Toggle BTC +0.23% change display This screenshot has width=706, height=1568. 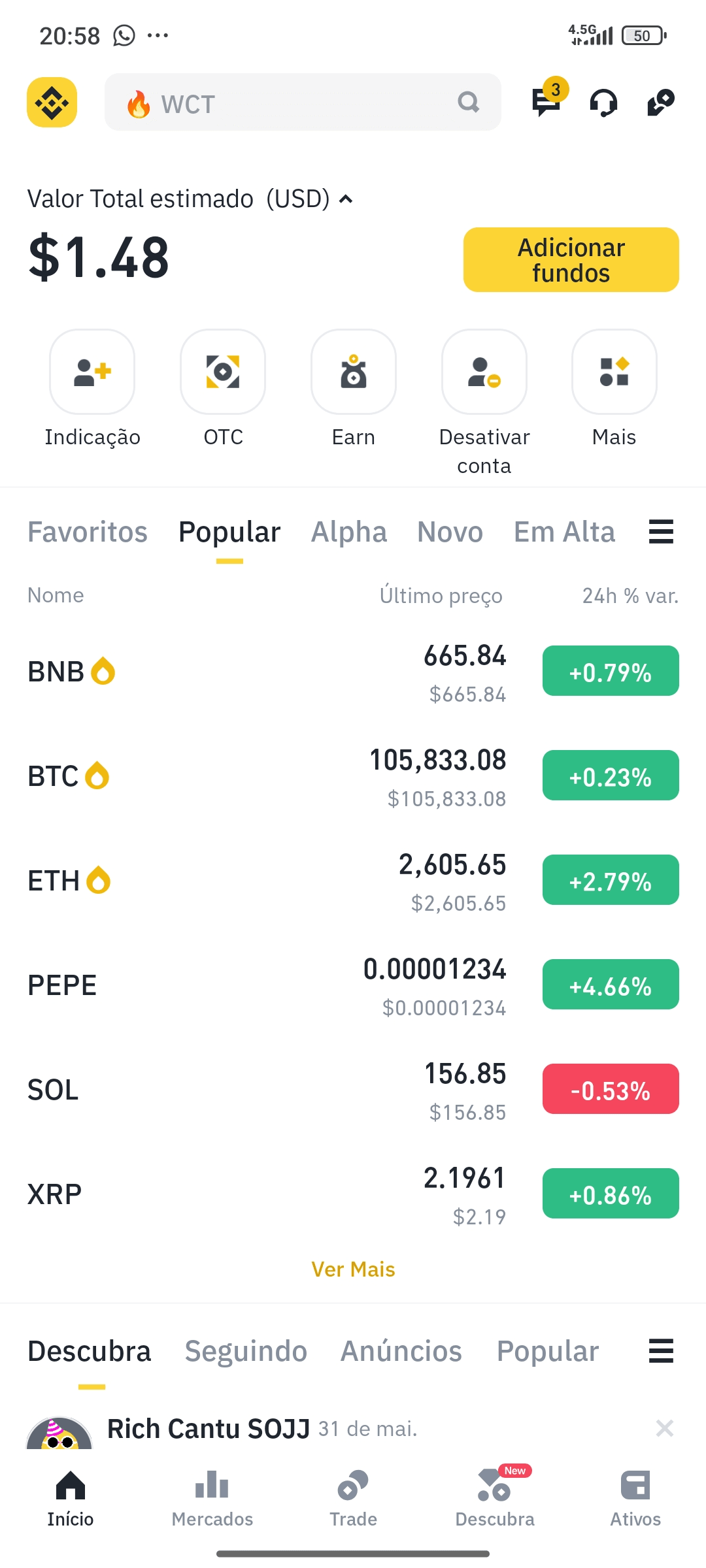(611, 776)
